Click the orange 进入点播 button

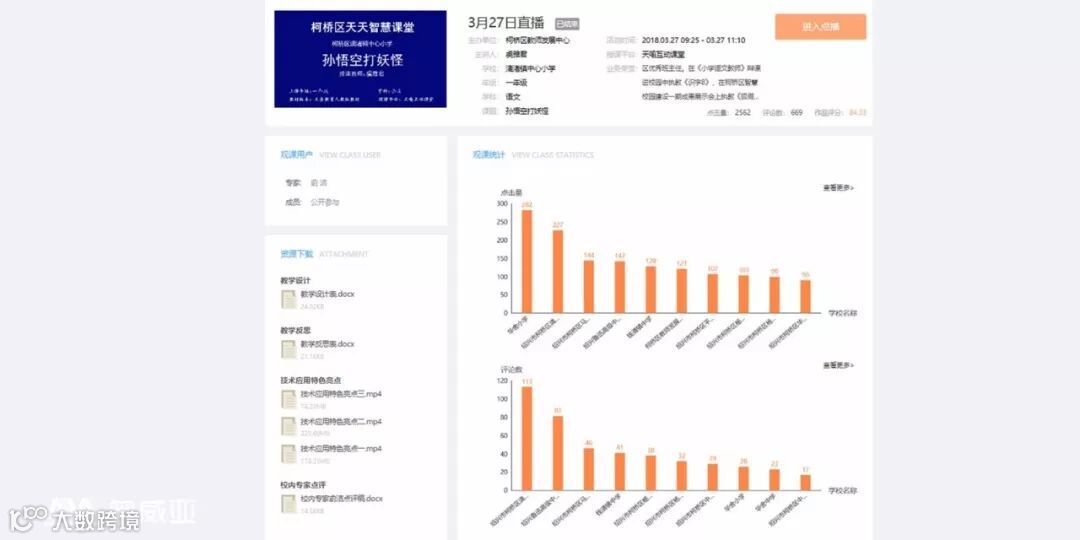point(820,27)
